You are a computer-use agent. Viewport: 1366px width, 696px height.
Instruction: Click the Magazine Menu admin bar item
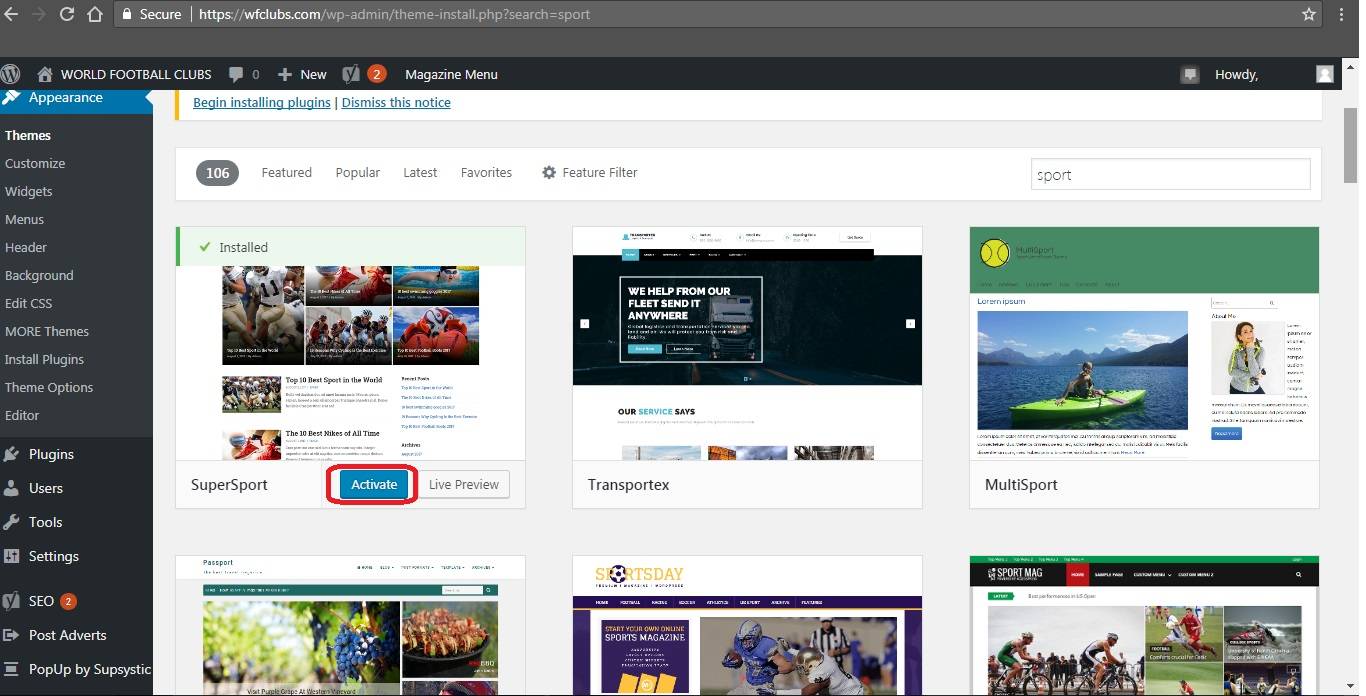[x=451, y=74]
